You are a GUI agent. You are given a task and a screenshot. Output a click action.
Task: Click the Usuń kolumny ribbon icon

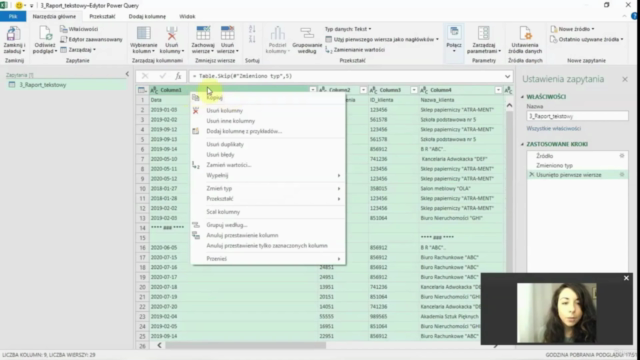pyautogui.click(x=171, y=34)
